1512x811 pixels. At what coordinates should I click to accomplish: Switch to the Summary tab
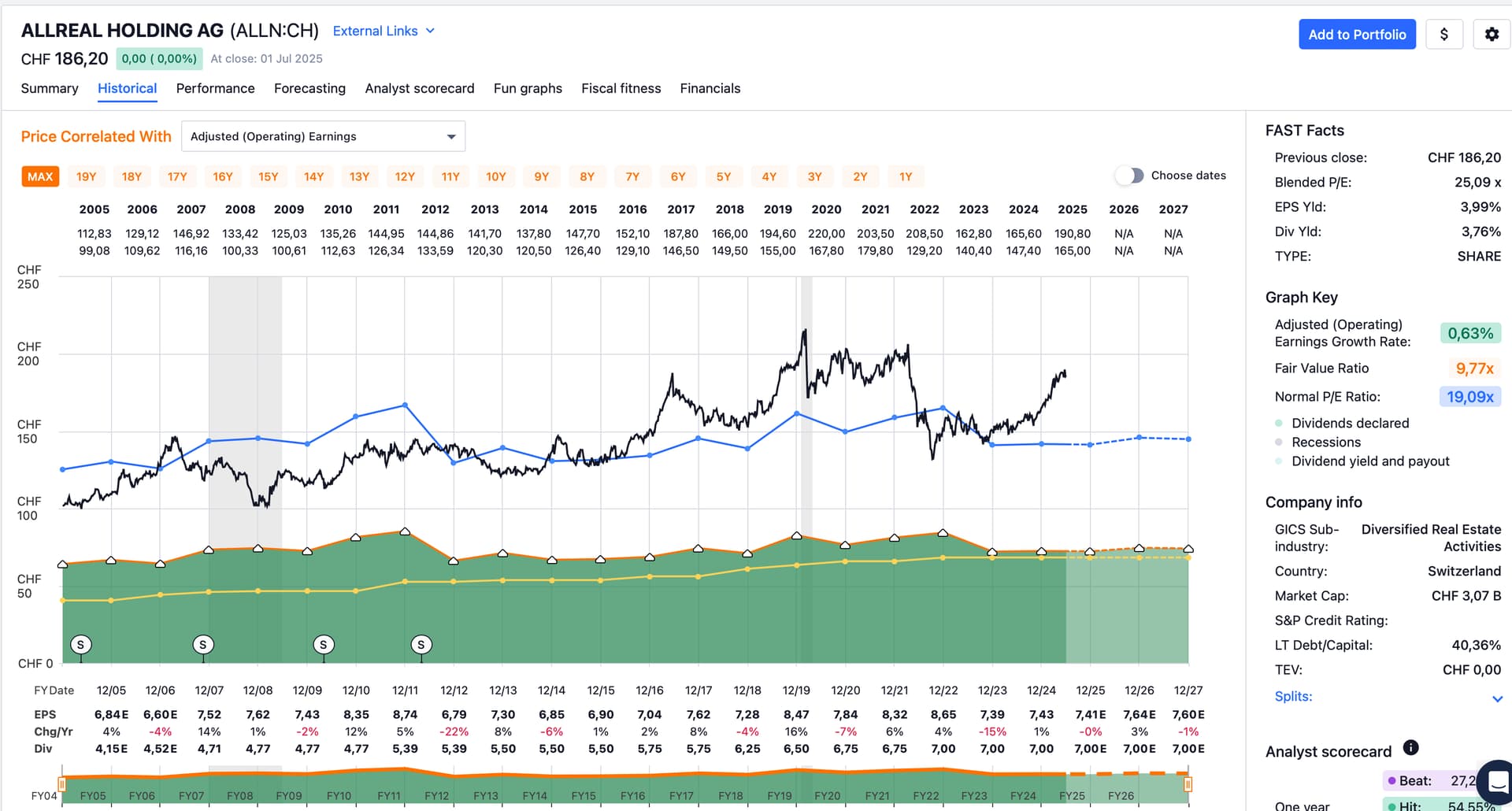(50, 88)
